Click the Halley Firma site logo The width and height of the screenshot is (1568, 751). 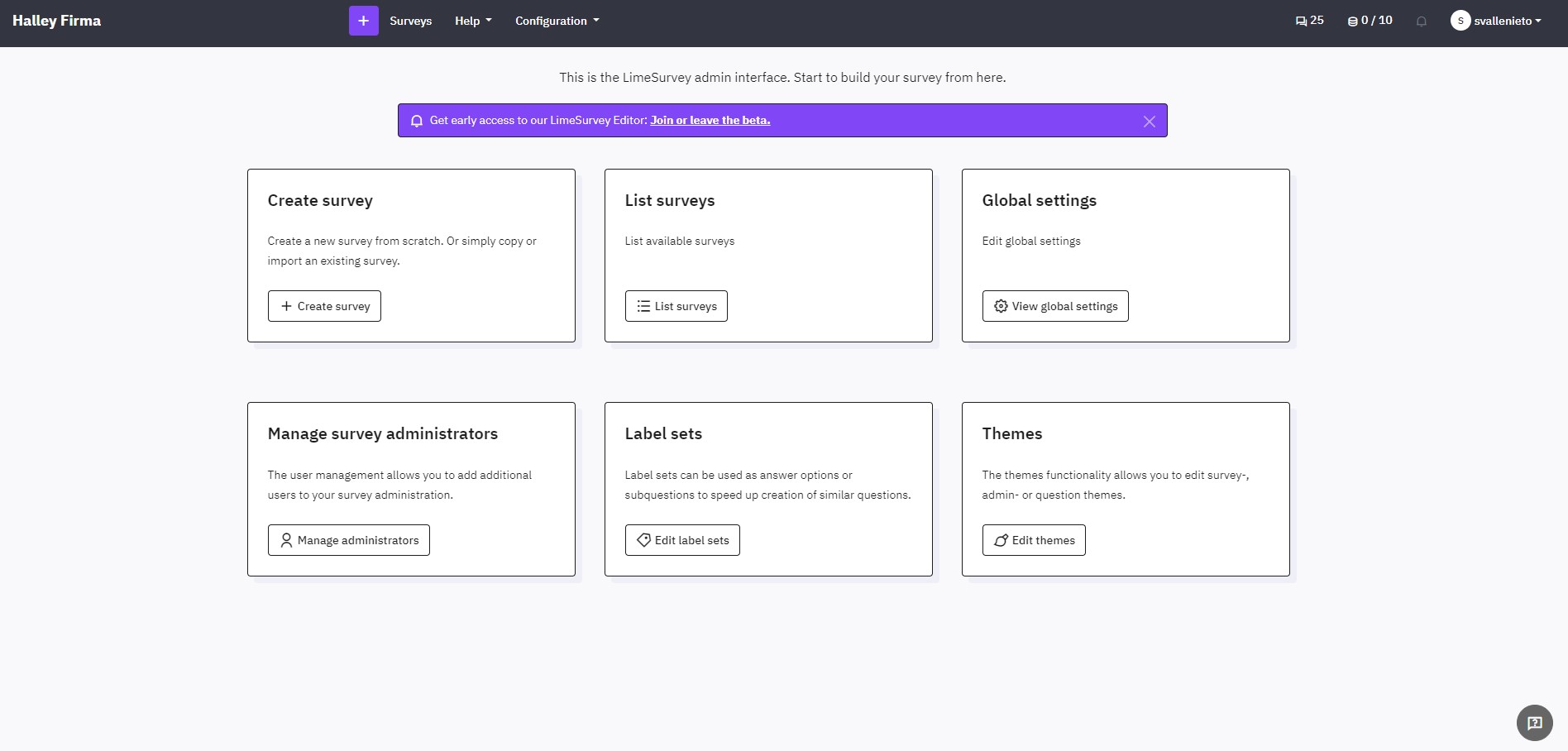coord(56,21)
